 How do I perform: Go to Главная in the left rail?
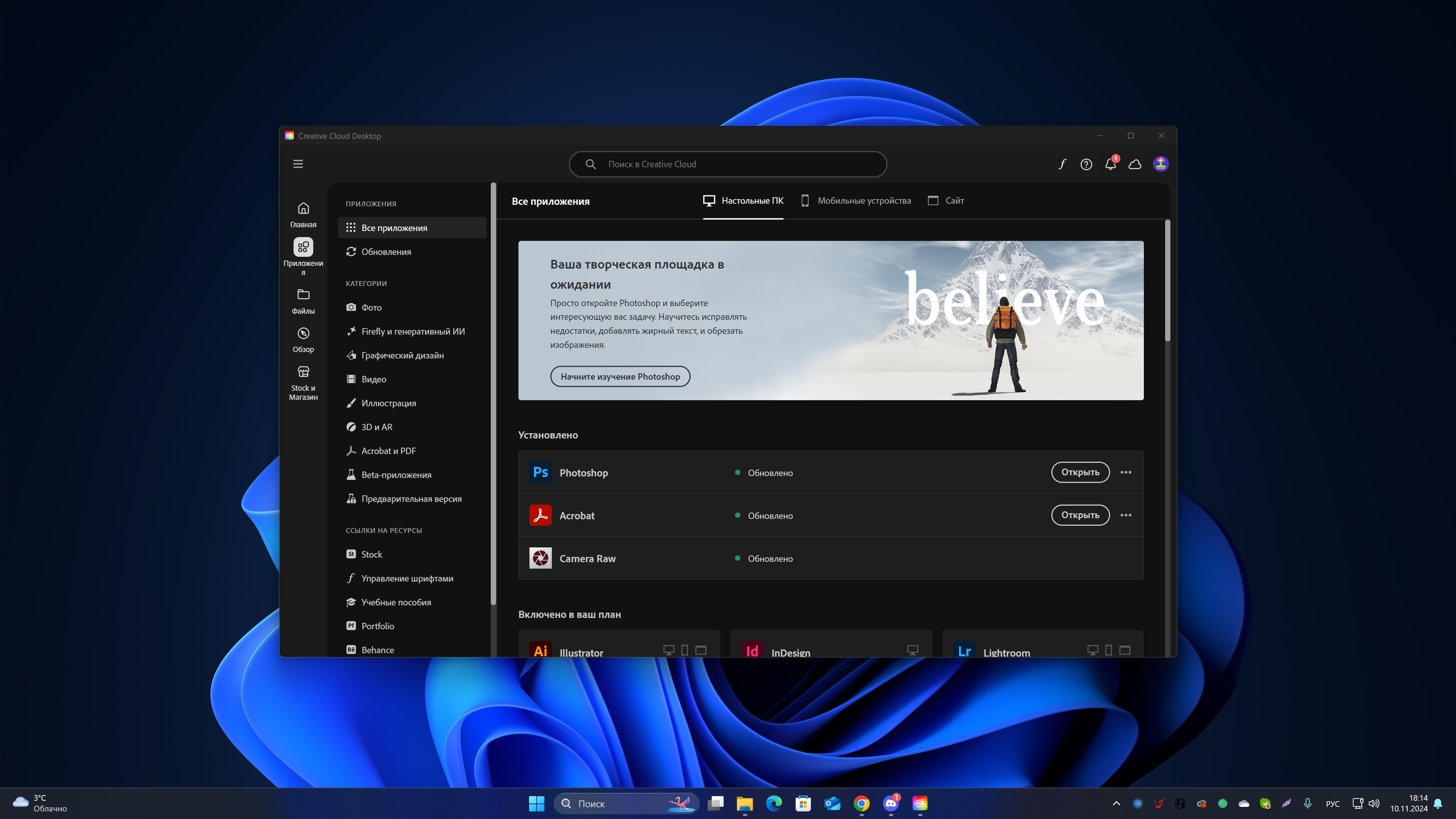[x=303, y=215]
